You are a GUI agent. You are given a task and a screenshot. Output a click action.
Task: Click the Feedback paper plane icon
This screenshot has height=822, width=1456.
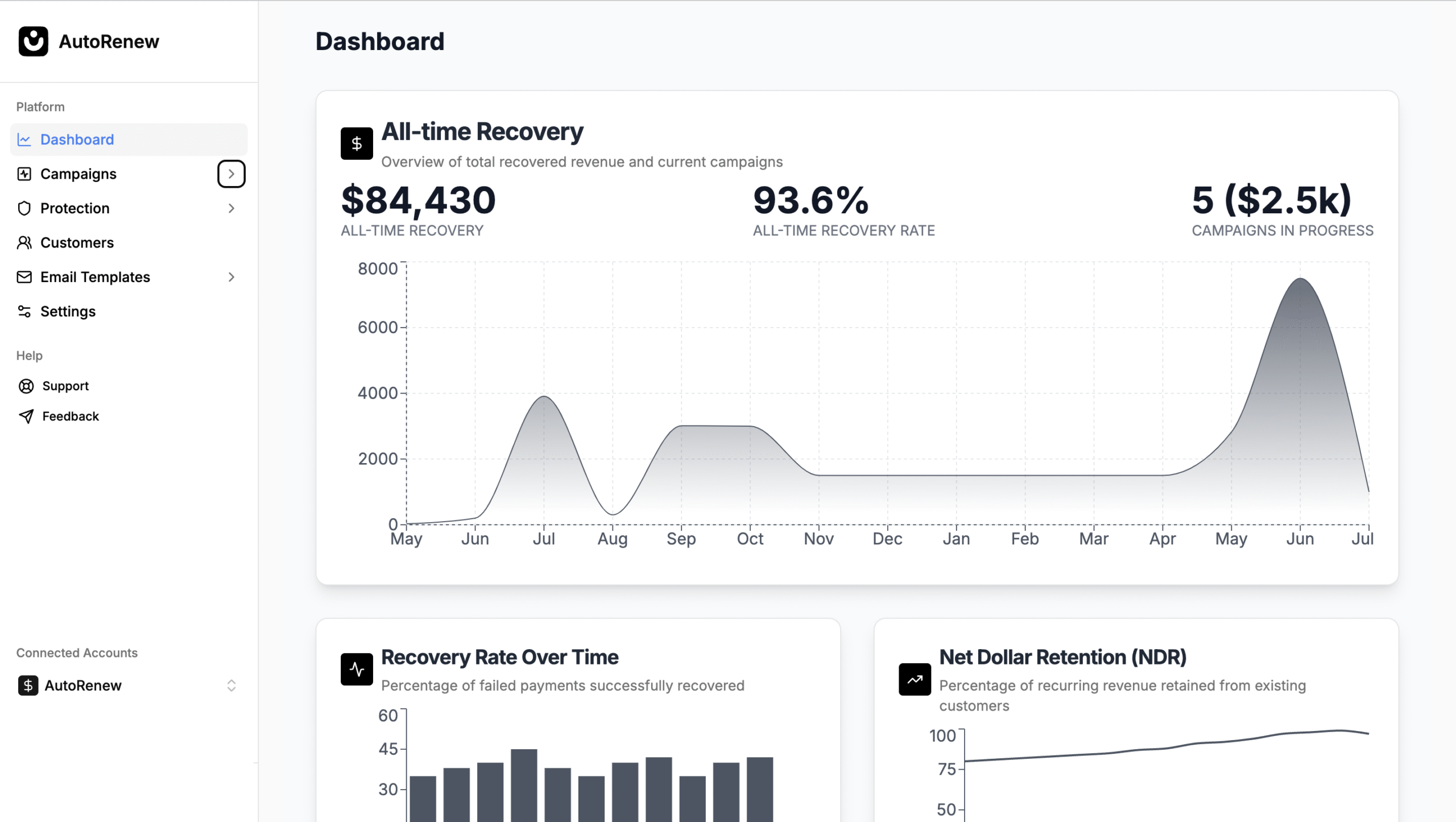tap(26, 416)
